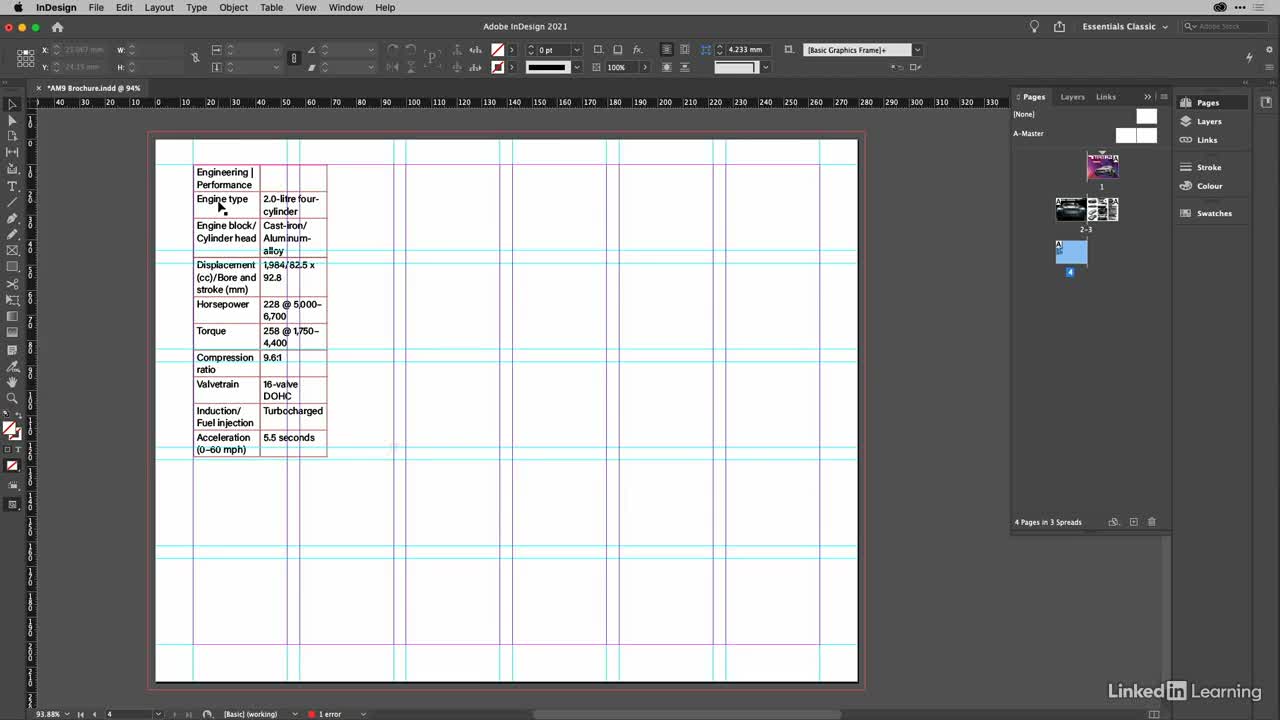
Task: Toggle constrain proportions for width and height
Action: click(195, 58)
